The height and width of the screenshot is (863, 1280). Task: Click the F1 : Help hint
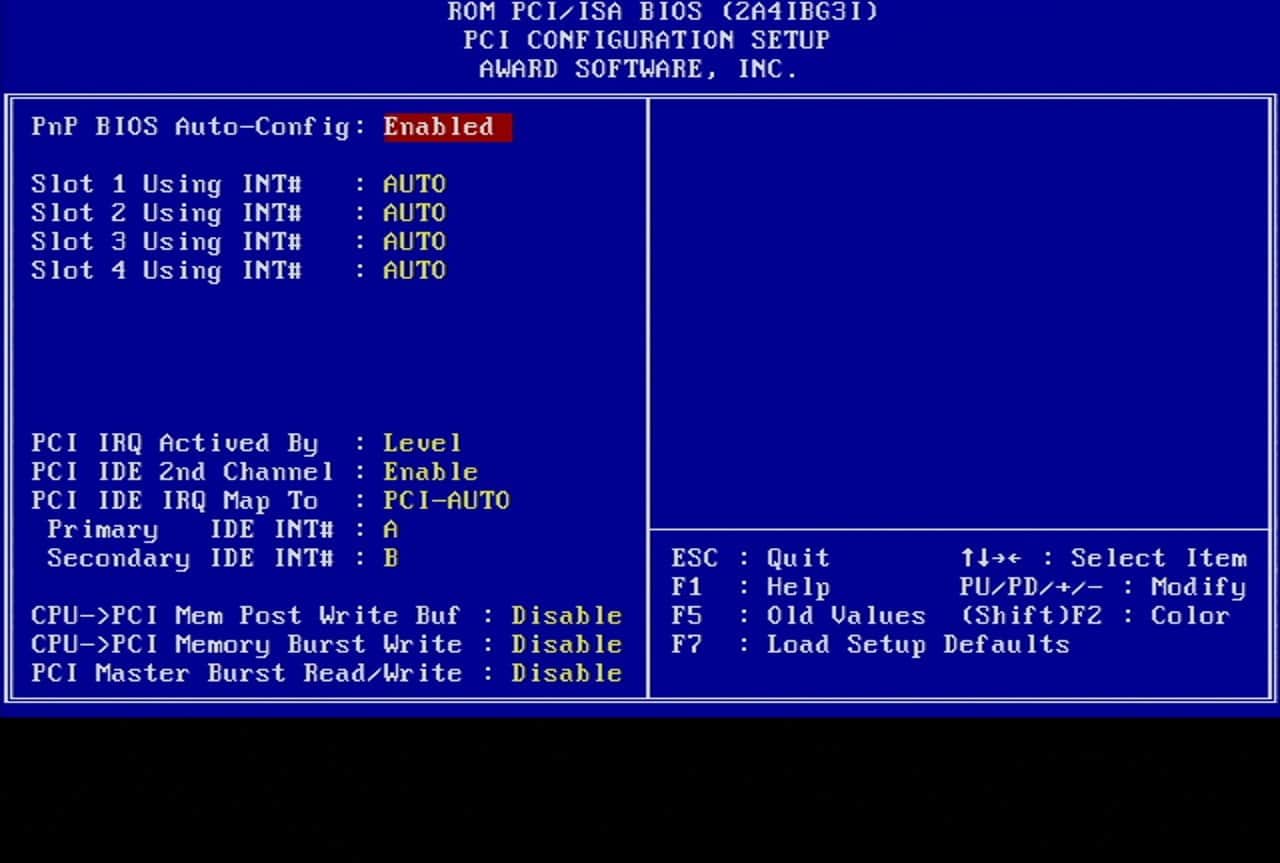coord(751,588)
